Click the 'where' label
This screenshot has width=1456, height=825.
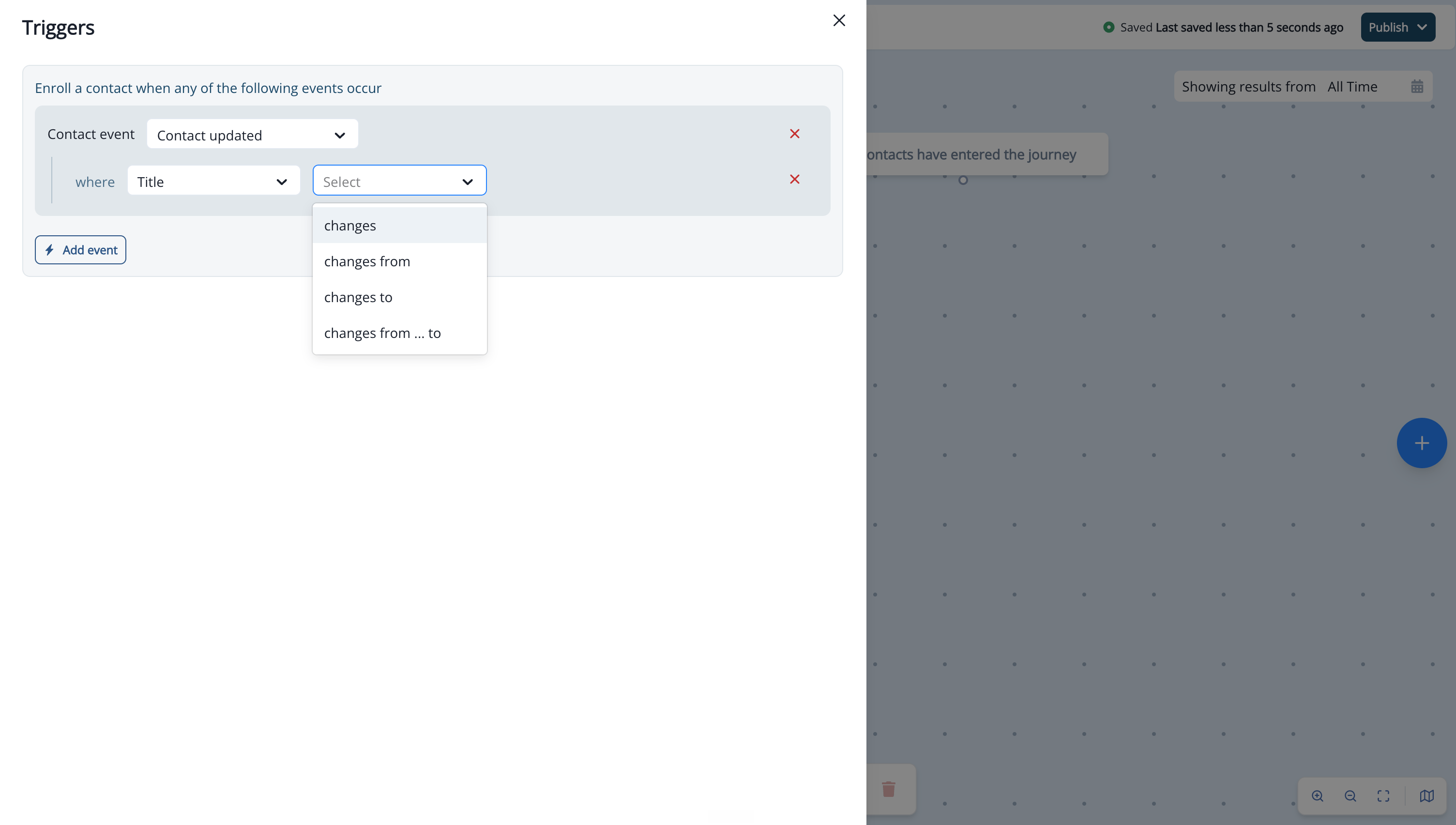point(94,182)
